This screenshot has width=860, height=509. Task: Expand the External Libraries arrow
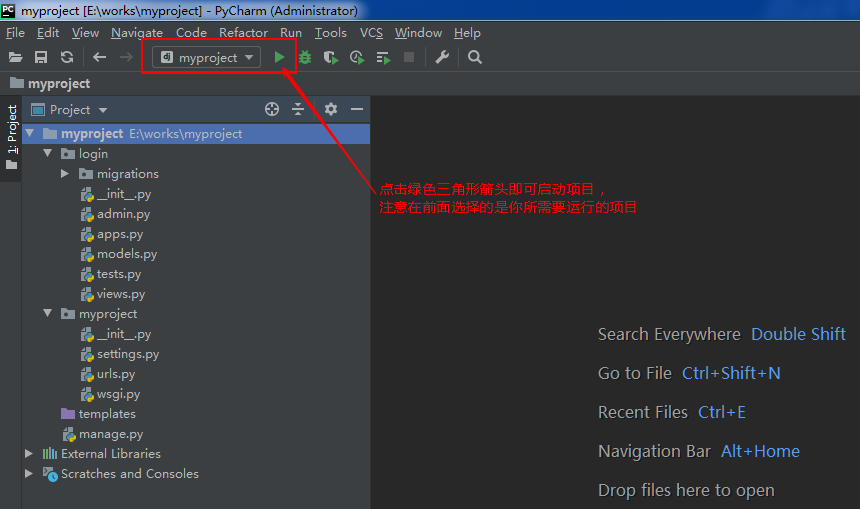coord(29,454)
